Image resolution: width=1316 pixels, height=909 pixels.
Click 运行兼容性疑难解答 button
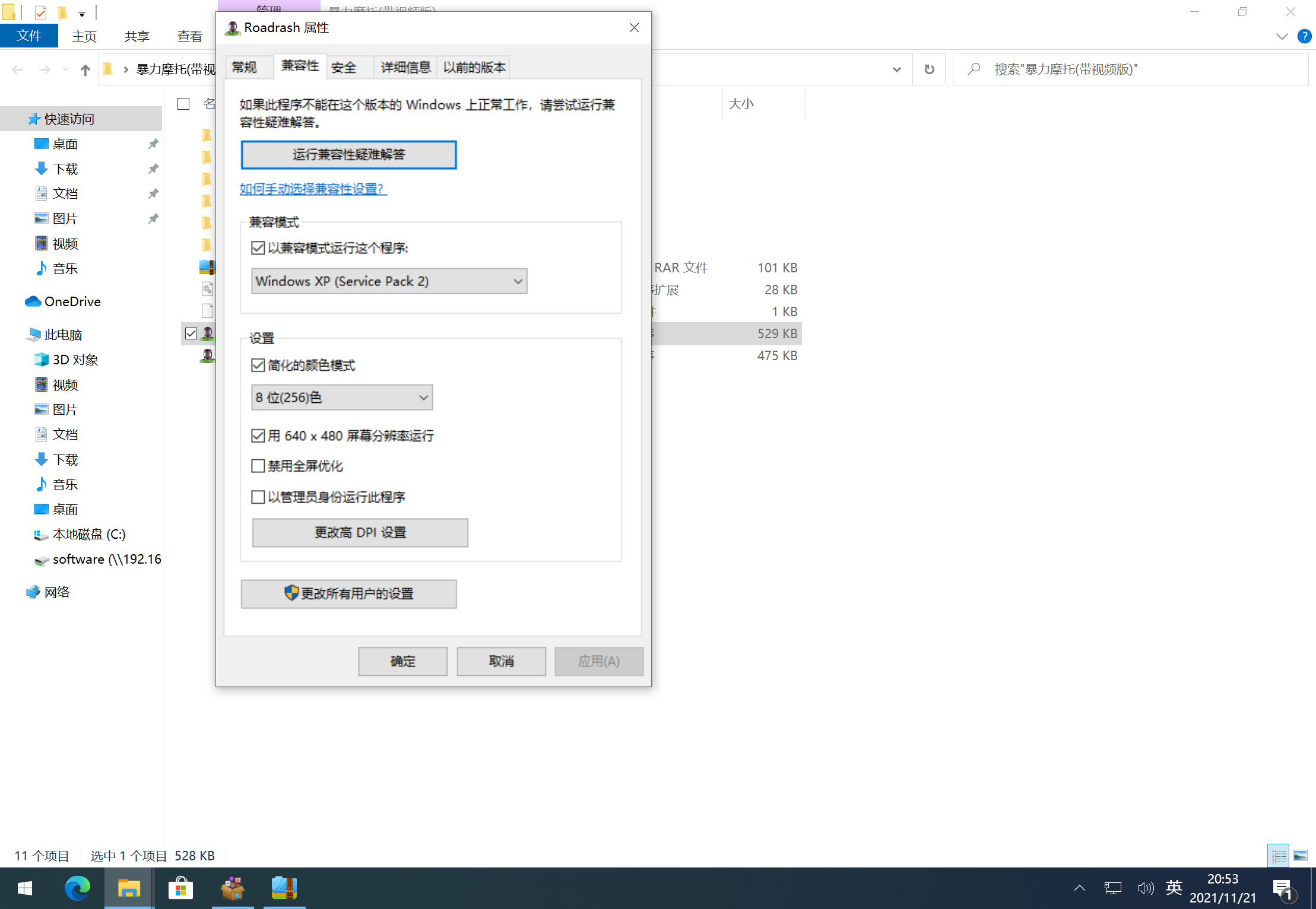[x=348, y=155]
